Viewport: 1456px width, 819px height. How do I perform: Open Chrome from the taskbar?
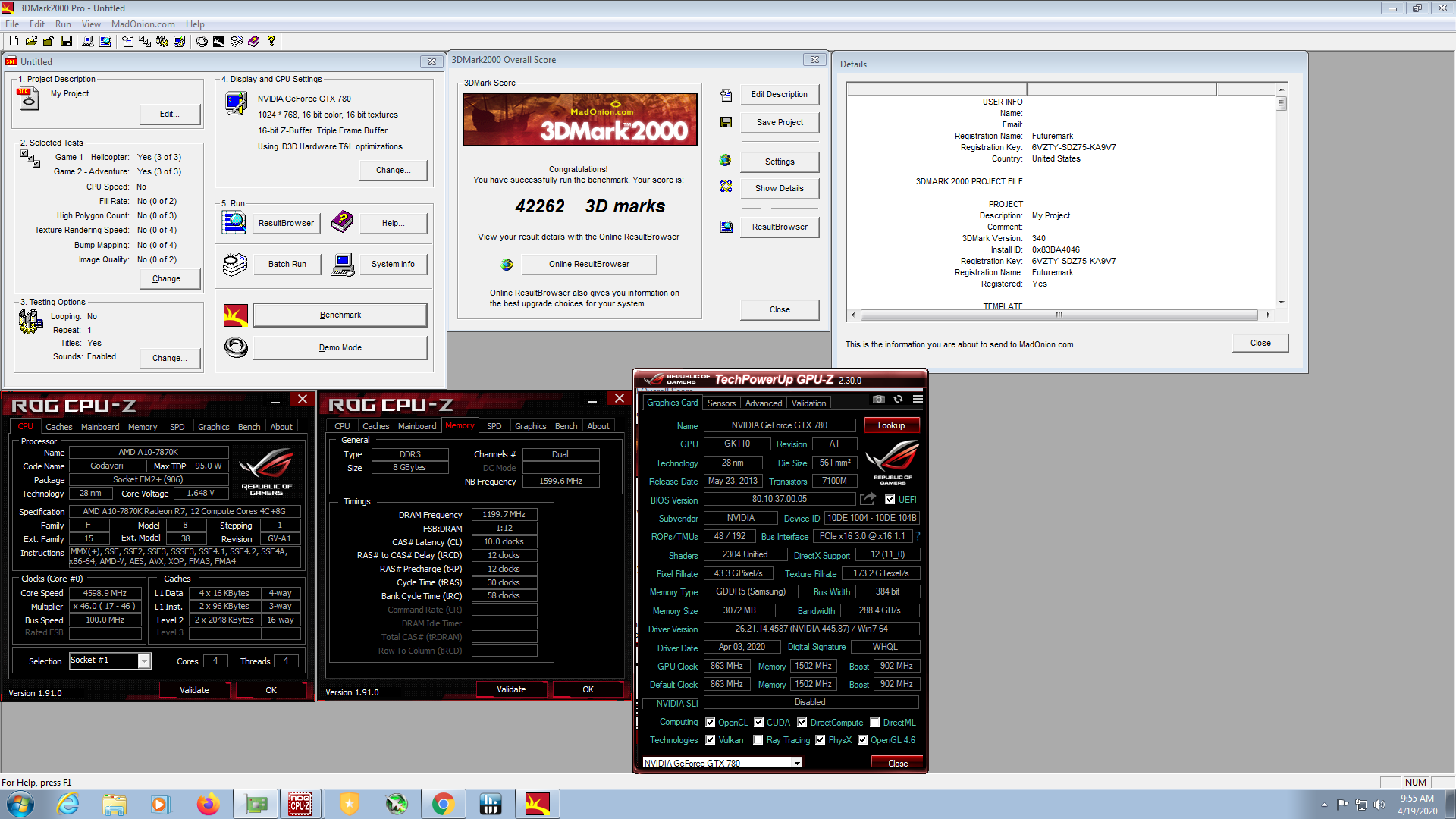pyautogui.click(x=444, y=804)
